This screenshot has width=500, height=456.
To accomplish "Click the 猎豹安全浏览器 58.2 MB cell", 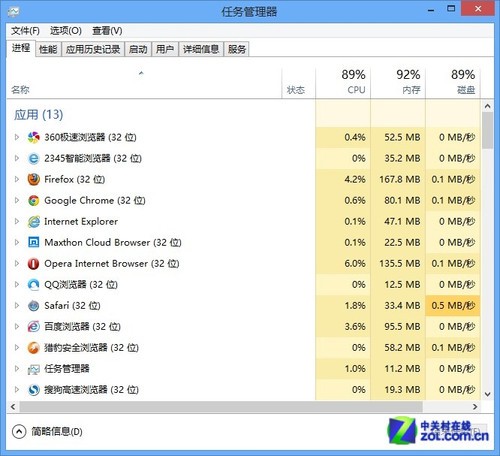I will tap(398, 348).
